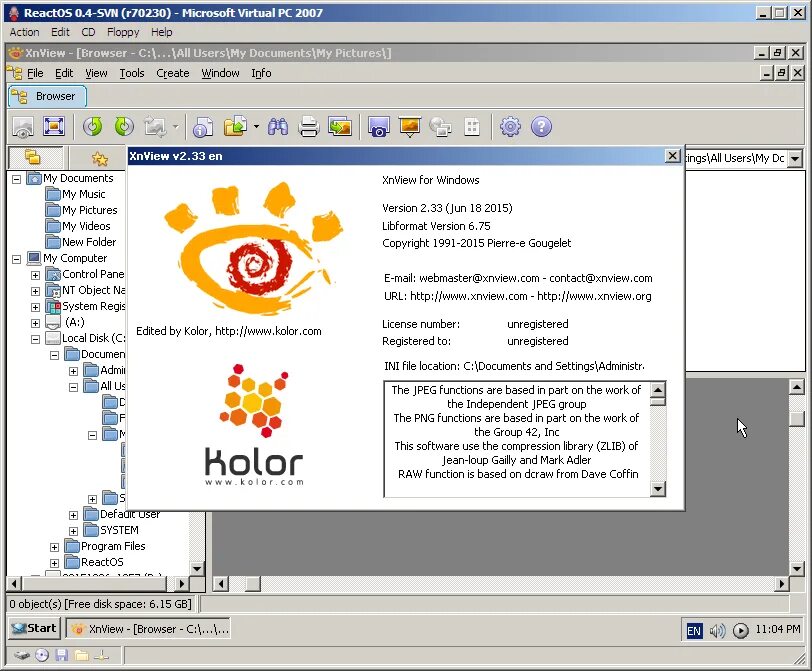Click the EN language indicator in tray
The width and height of the screenshot is (812, 671).
coord(694,631)
